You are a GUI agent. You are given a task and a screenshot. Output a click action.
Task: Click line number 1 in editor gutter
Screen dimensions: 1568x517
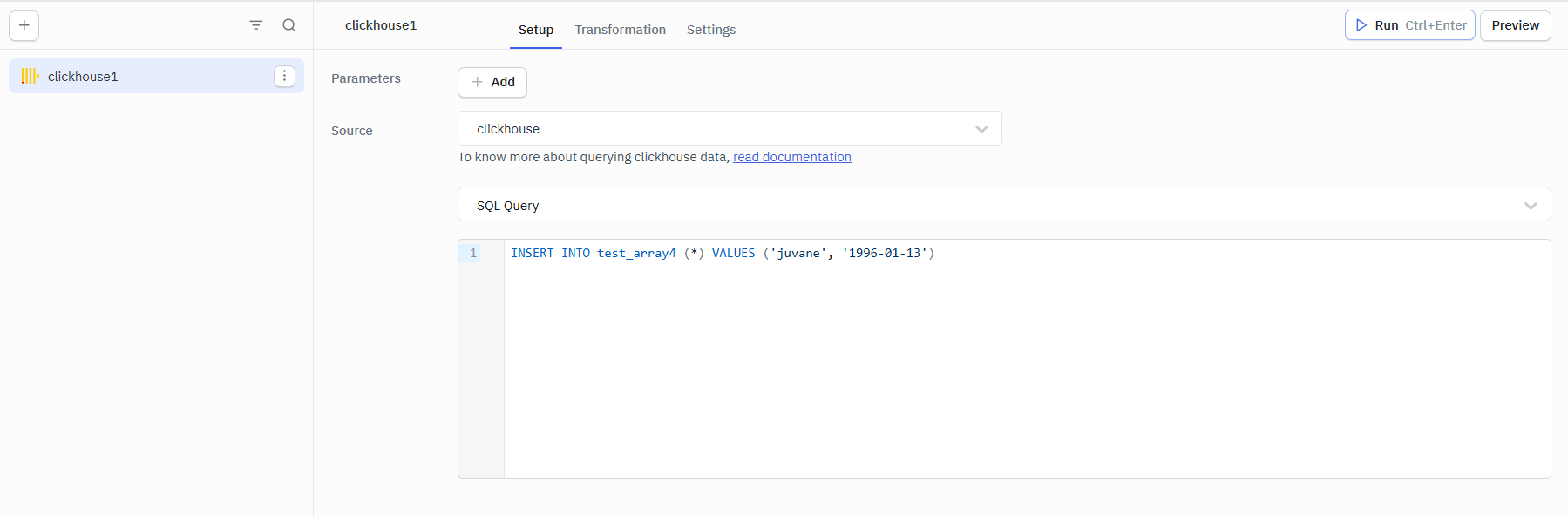[x=473, y=254]
